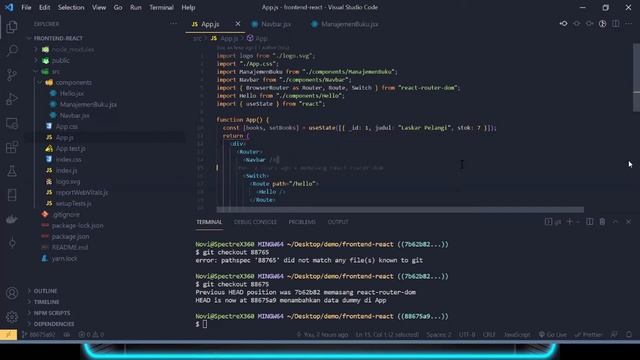640x360 pixels.
Task: Open Navbar.jsx in the explorer tree
Action: (74, 116)
